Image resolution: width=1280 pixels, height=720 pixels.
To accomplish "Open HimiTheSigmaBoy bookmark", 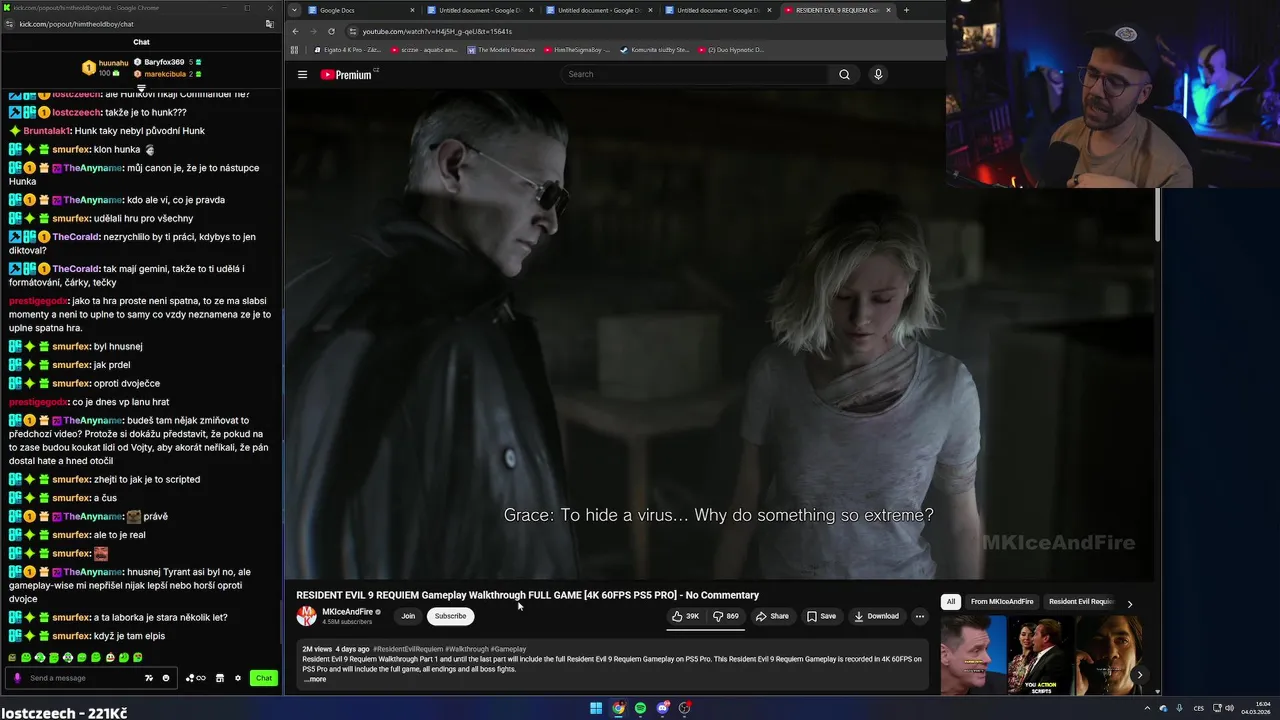I will [x=578, y=49].
